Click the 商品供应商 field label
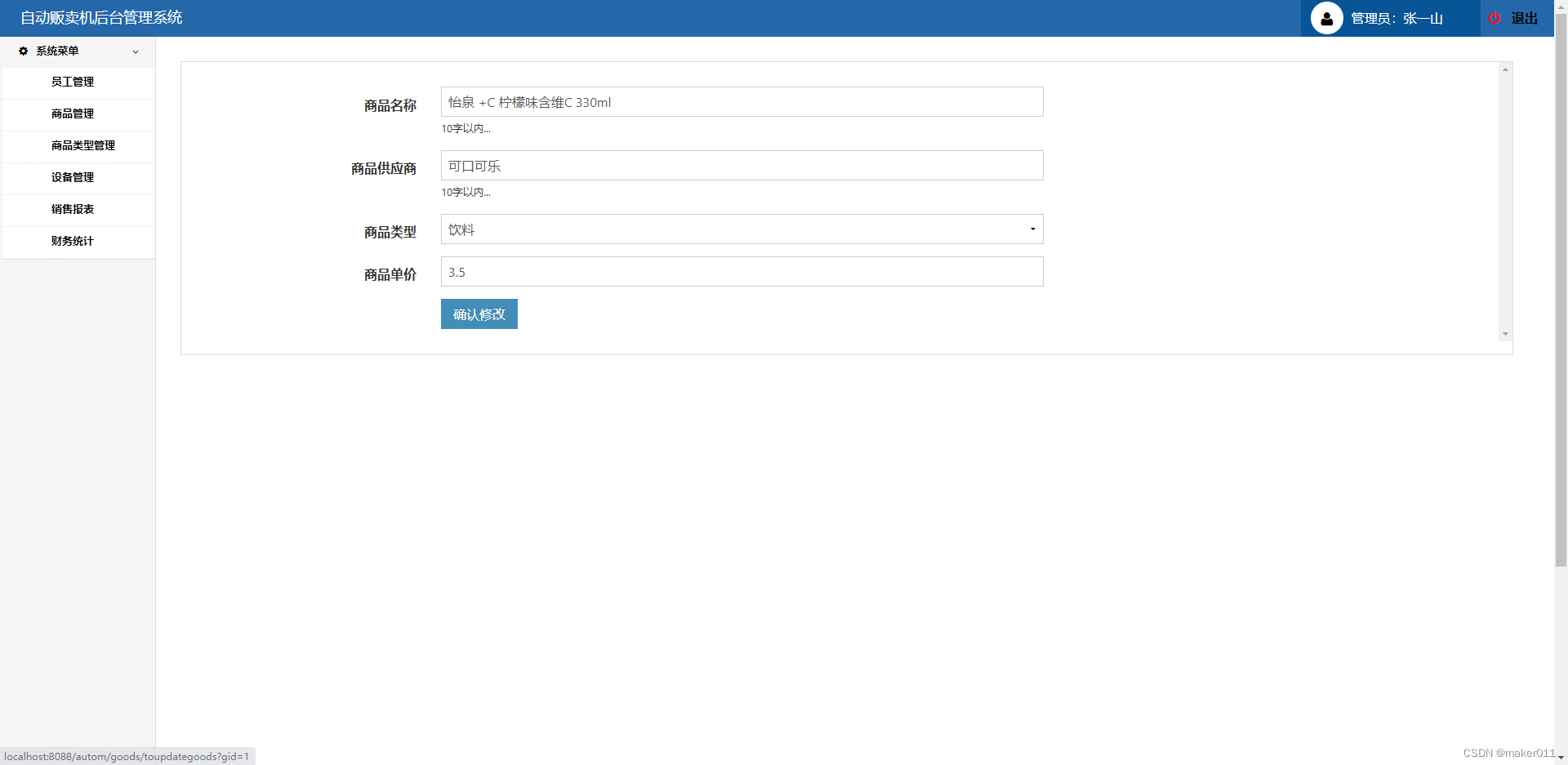The width and height of the screenshot is (1568, 765). point(384,168)
